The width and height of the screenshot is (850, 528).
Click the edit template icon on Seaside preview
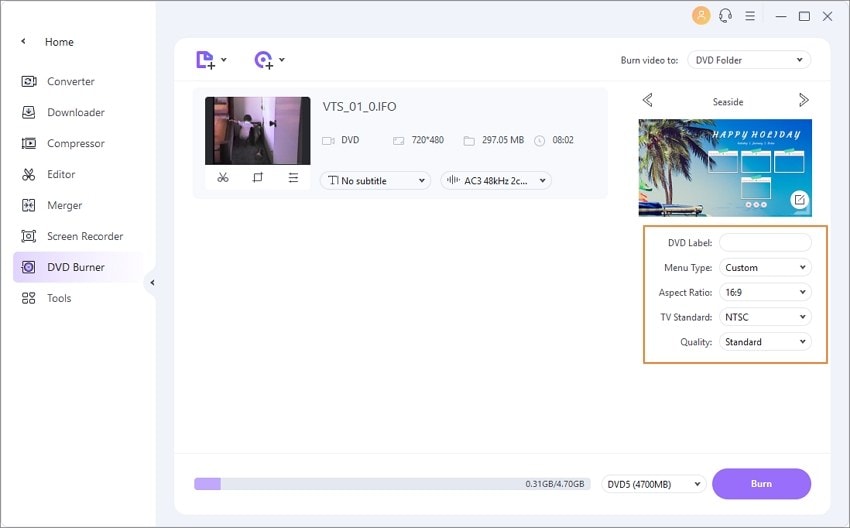pyautogui.click(x=799, y=199)
